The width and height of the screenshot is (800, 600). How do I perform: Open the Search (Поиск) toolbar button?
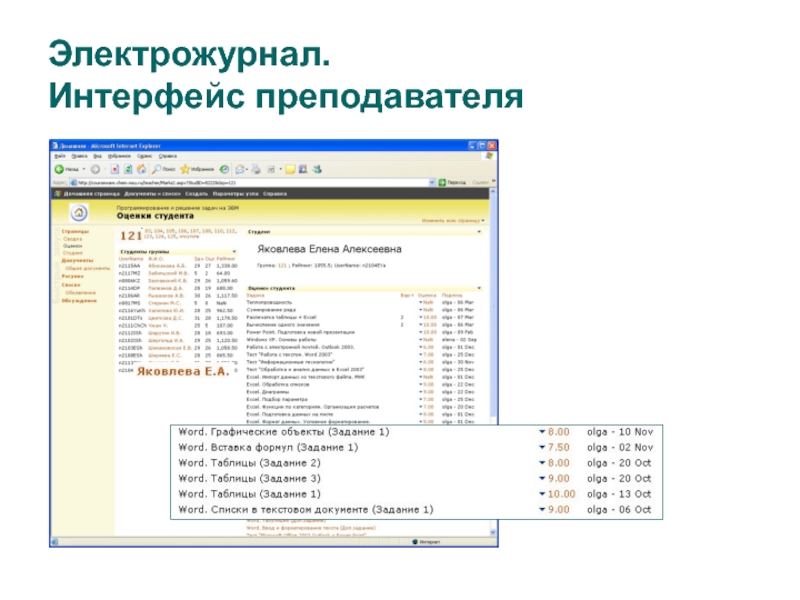tap(156, 170)
